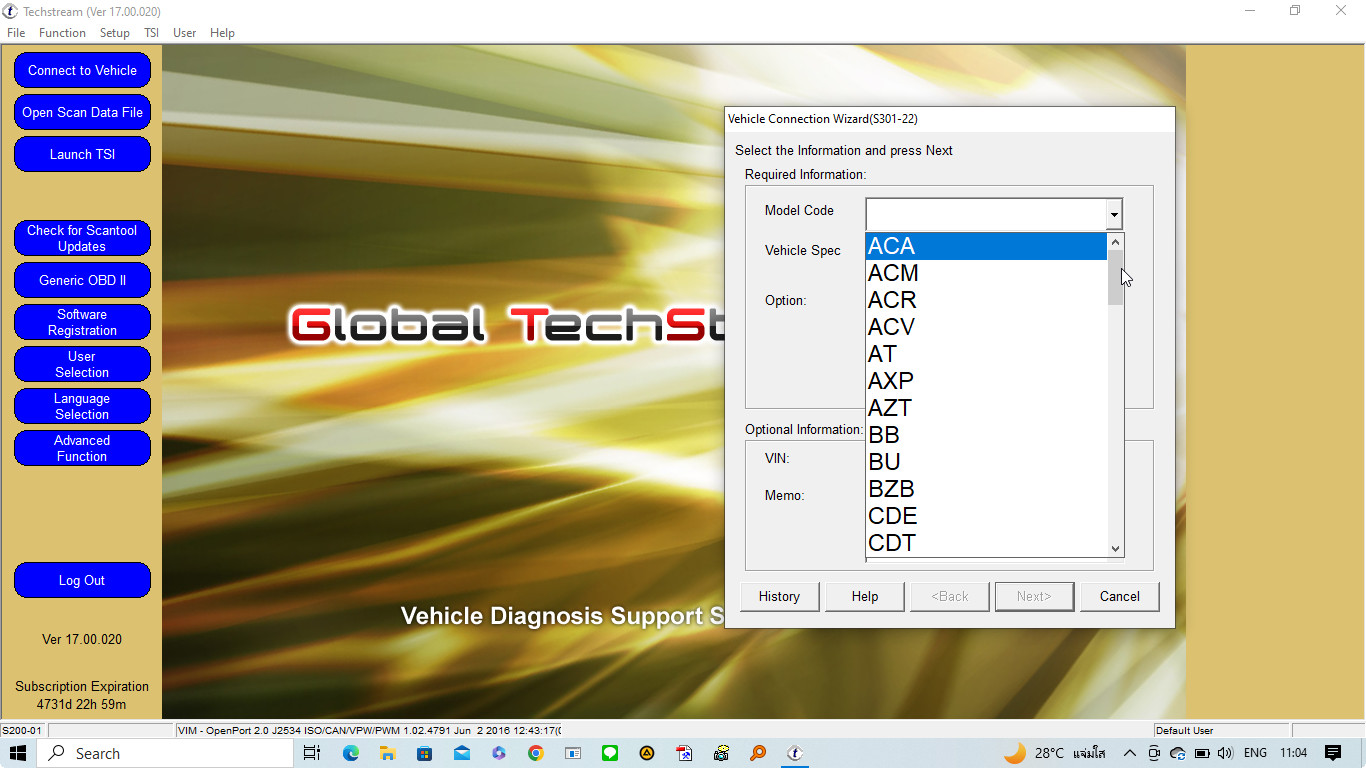Select CDE from the model code list
The width and height of the screenshot is (1366, 768).
point(986,516)
